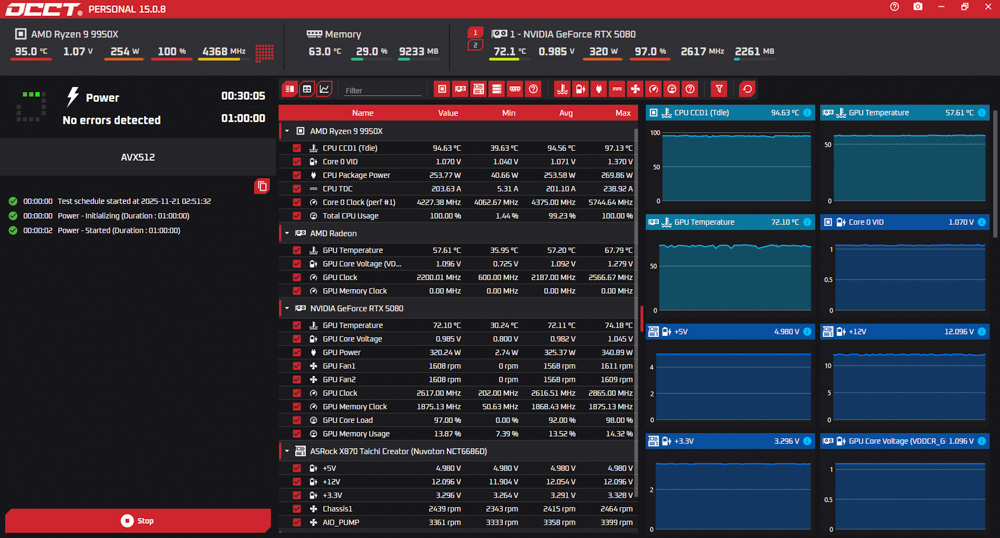Stop the running power test

pos(138,521)
